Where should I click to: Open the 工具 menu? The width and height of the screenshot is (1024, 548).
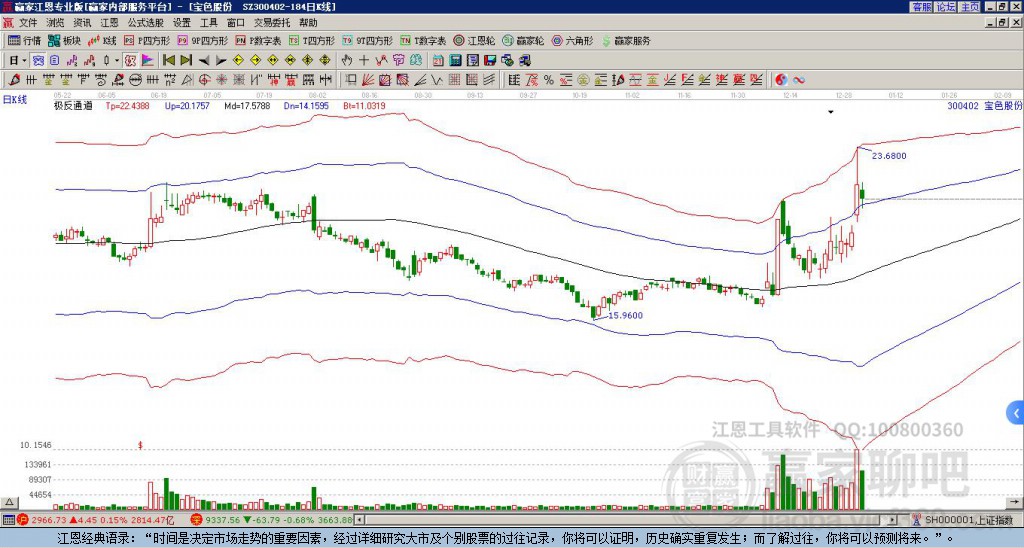209,23
